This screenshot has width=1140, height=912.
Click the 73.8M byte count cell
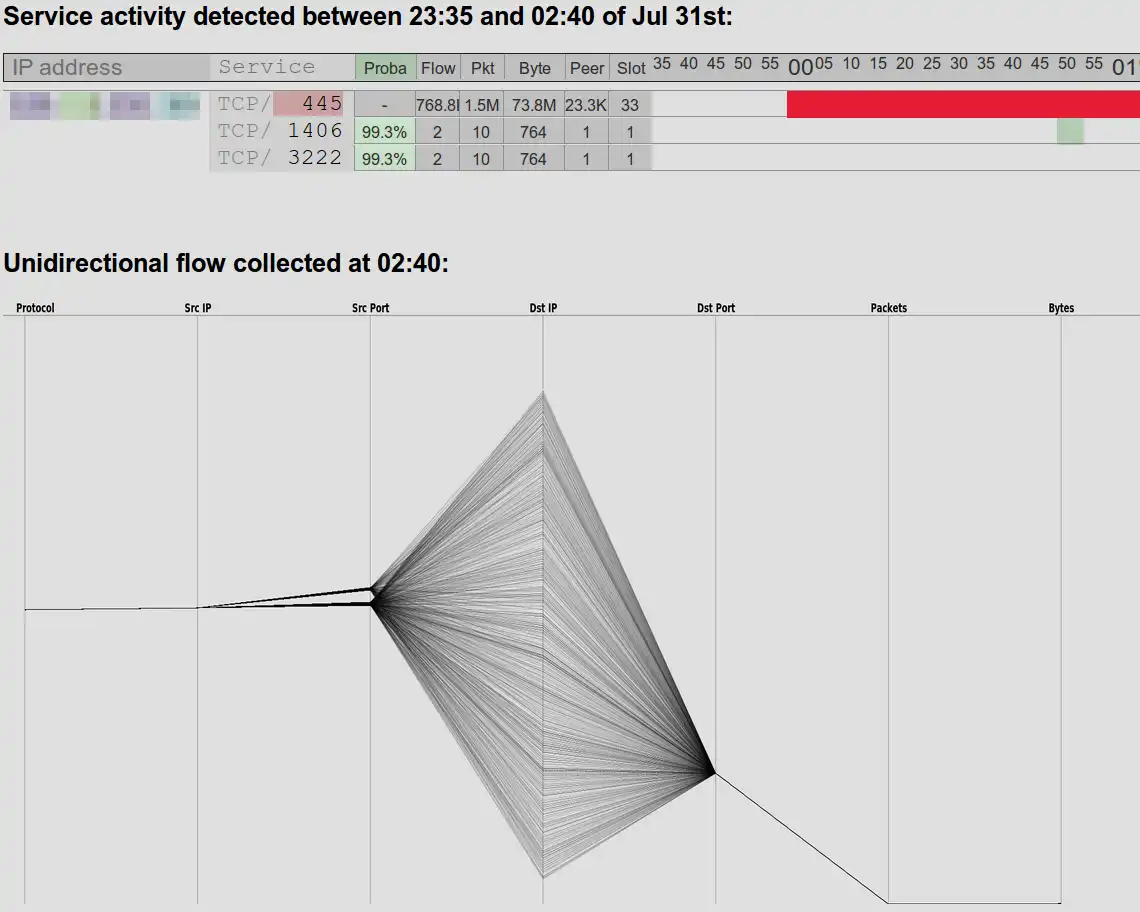(534, 105)
